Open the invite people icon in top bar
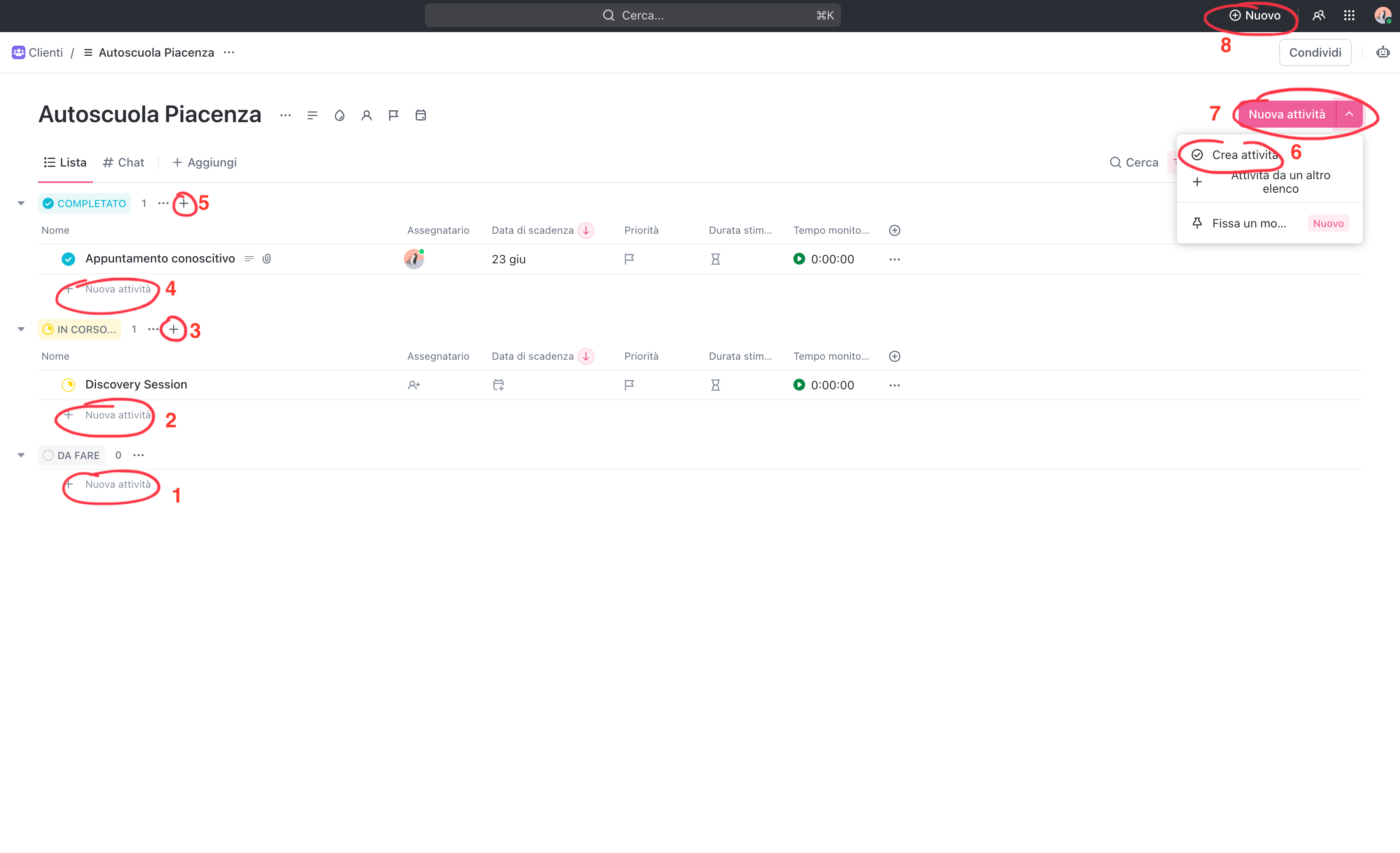Image resolution: width=1400 pixels, height=853 pixels. pos(1318,15)
